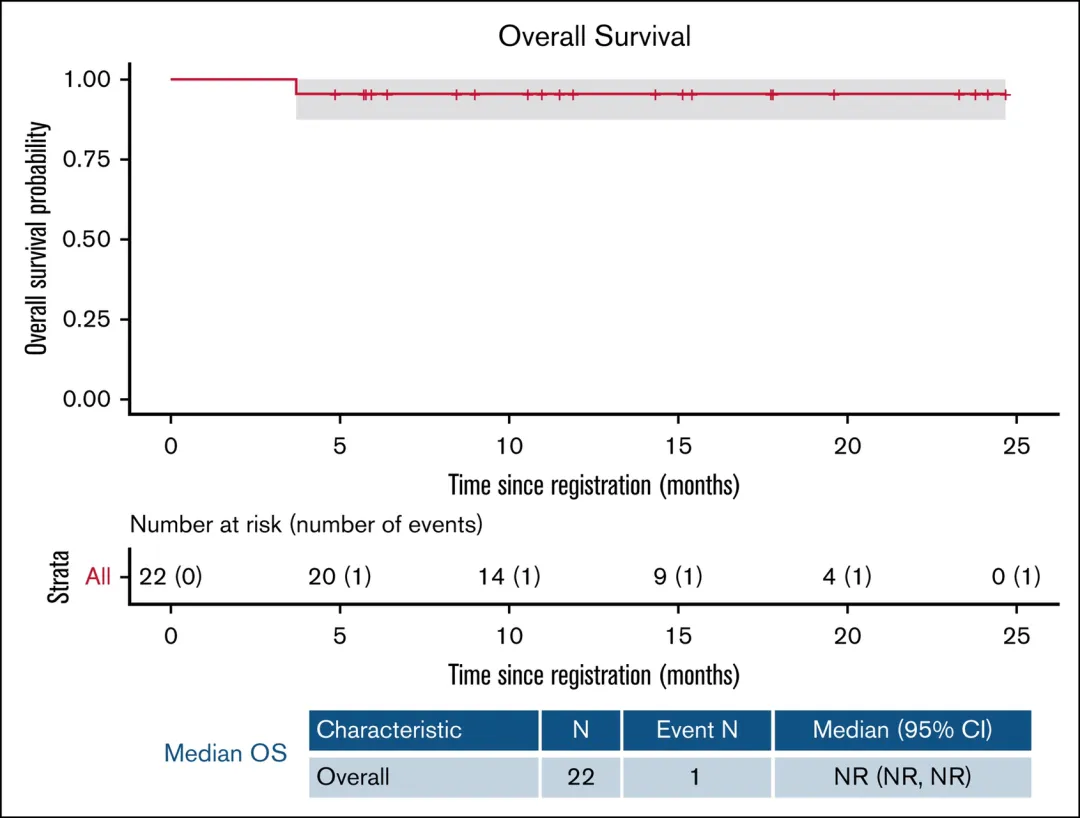
Task: Click the vertical 'Strata' axis label
Action: [61, 577]
